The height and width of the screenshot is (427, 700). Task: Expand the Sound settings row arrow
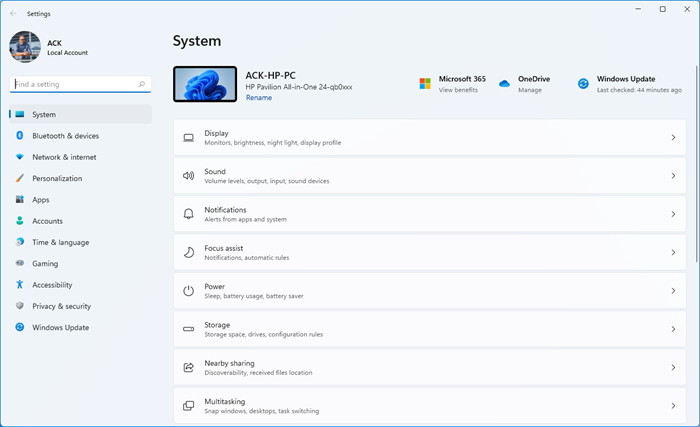673,176
